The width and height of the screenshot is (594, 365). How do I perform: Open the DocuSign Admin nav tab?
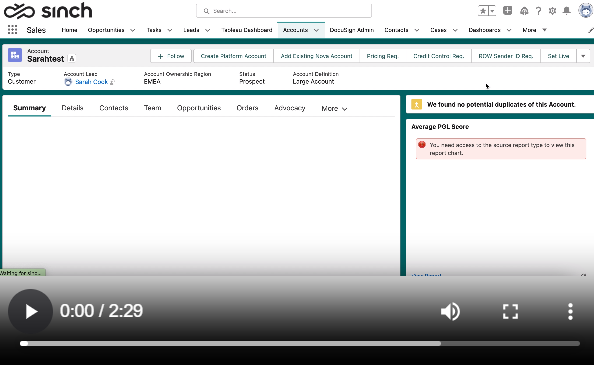352,30
